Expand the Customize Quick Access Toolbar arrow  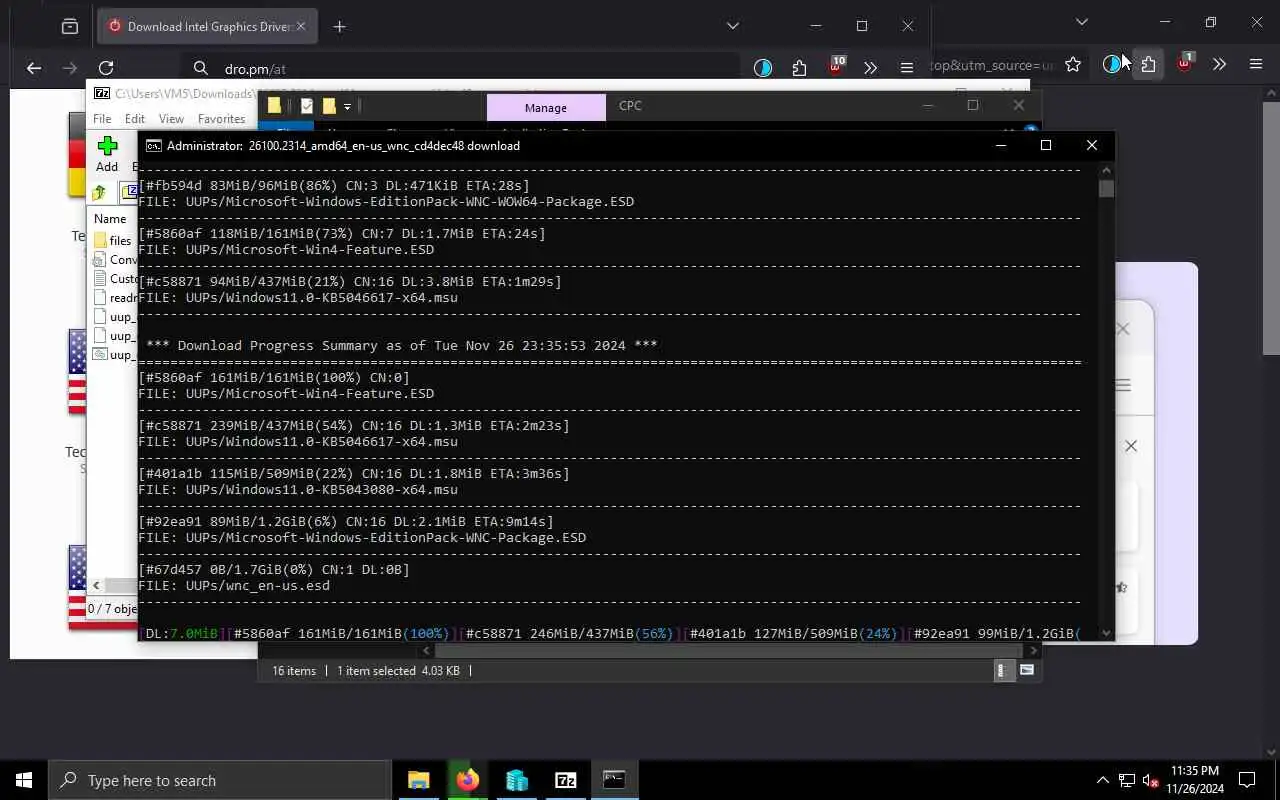pyautogui.click(x=347, y=106)
